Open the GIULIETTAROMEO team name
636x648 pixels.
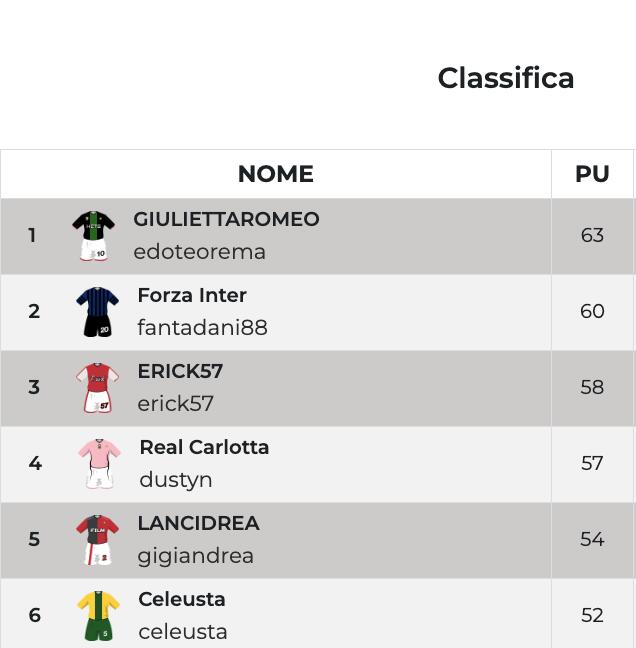coord(226,220)
